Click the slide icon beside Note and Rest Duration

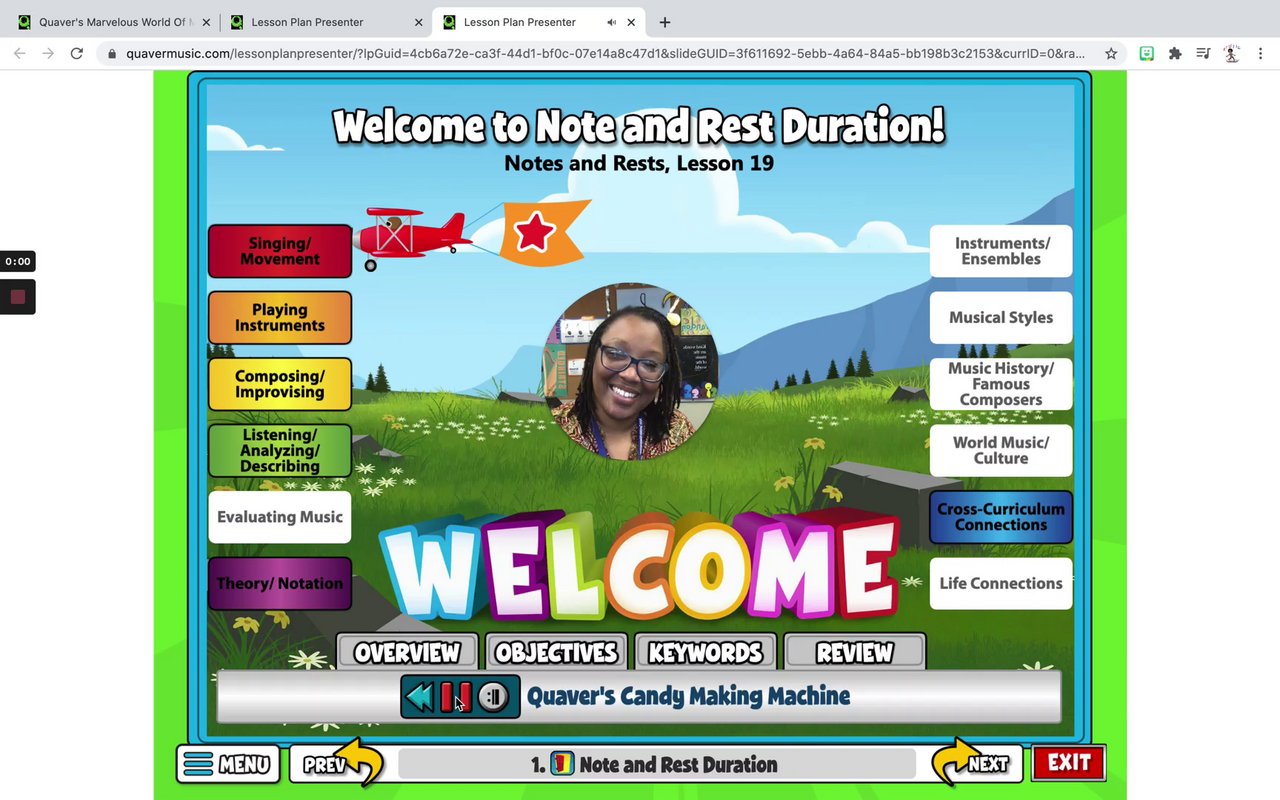coord(561,765)
